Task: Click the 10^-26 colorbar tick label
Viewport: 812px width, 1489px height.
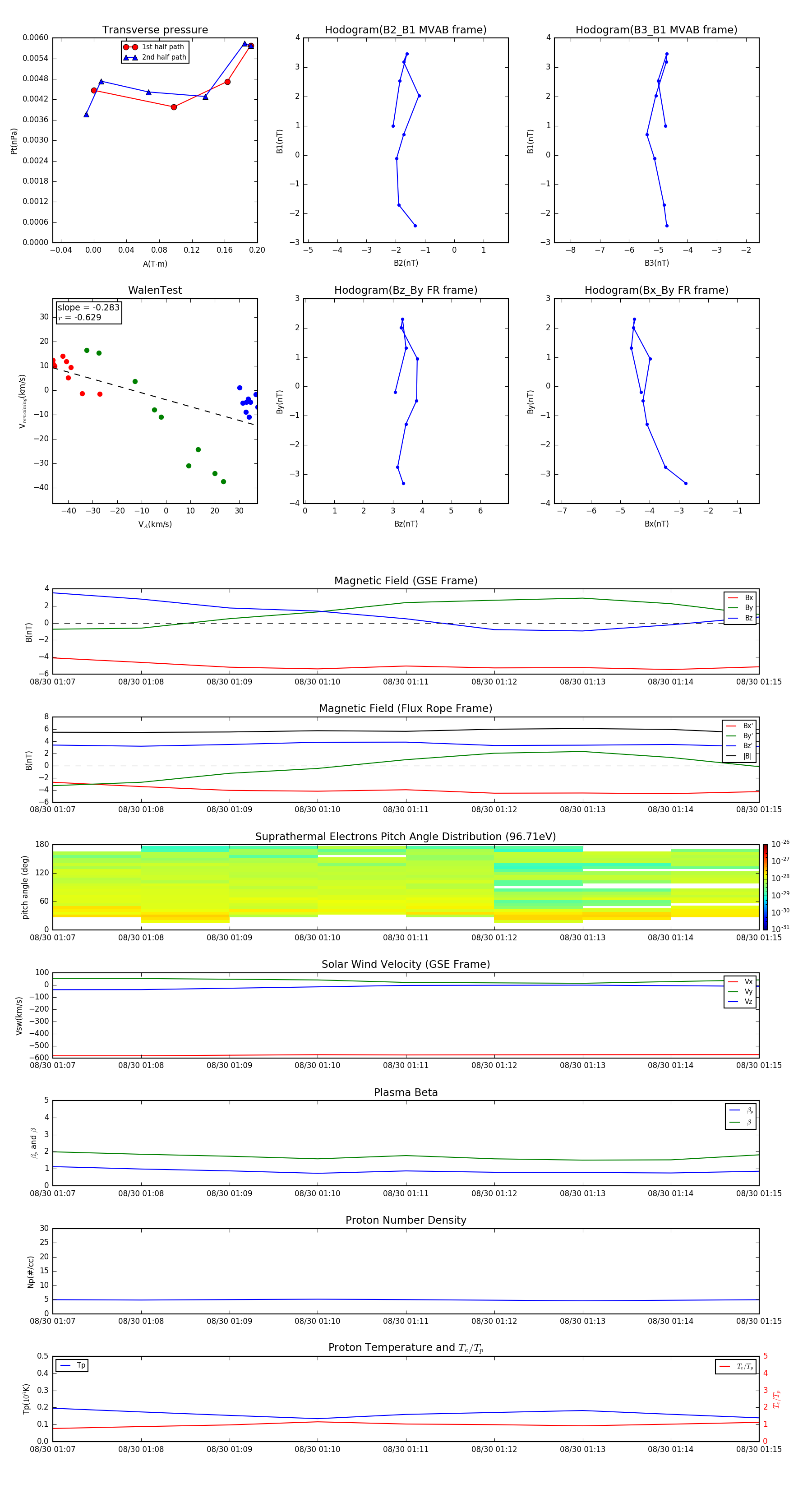Action: click(780, 844)
